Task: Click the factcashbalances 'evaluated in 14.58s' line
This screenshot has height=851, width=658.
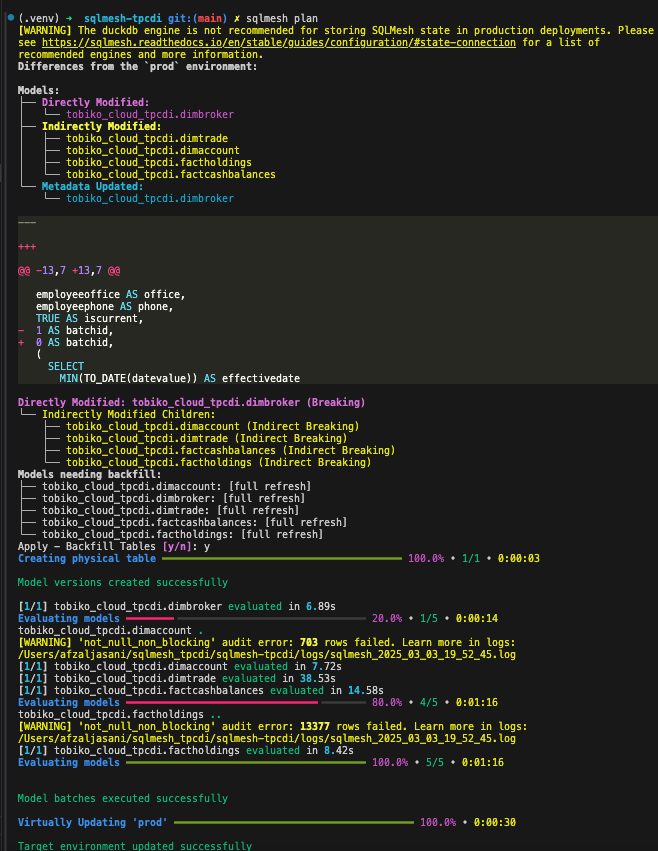Action: pos(201,690)
